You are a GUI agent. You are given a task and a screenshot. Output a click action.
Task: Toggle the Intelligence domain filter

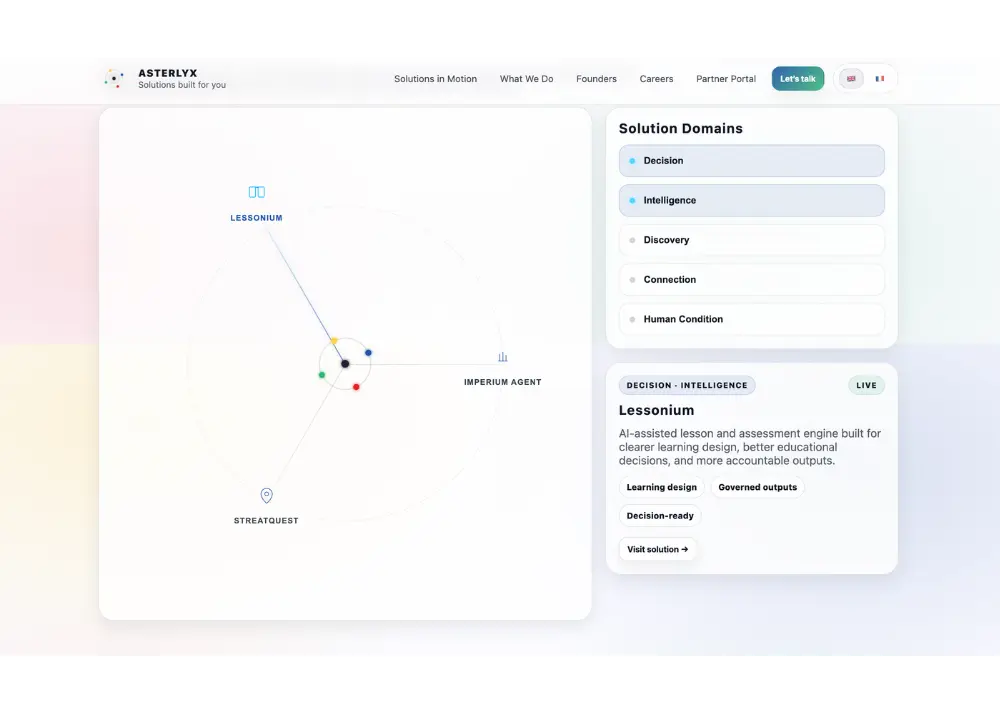(751, 200)
